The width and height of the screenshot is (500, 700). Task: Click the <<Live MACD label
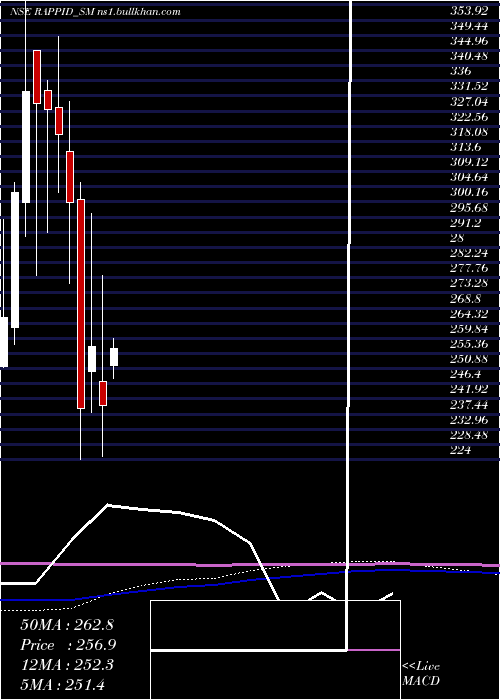(x=421, y=674)
